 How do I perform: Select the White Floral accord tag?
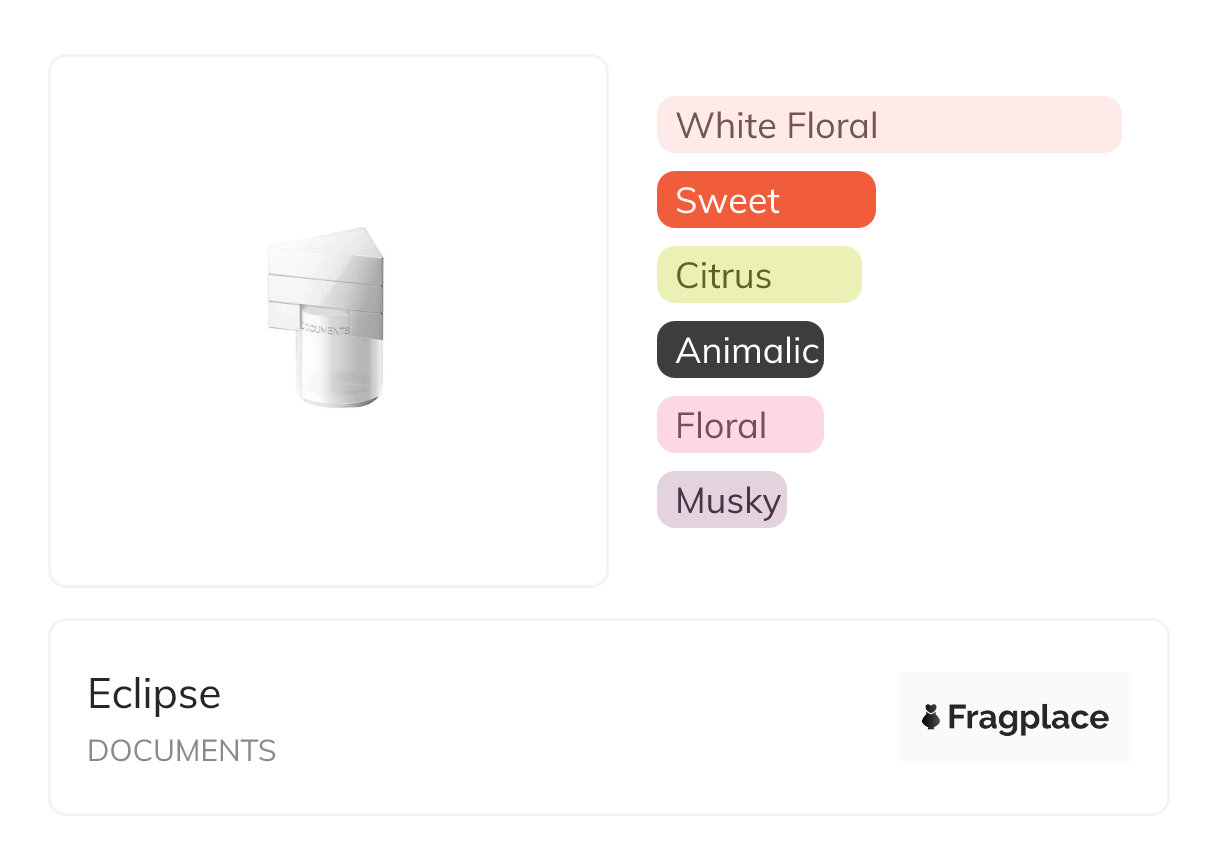888,125
